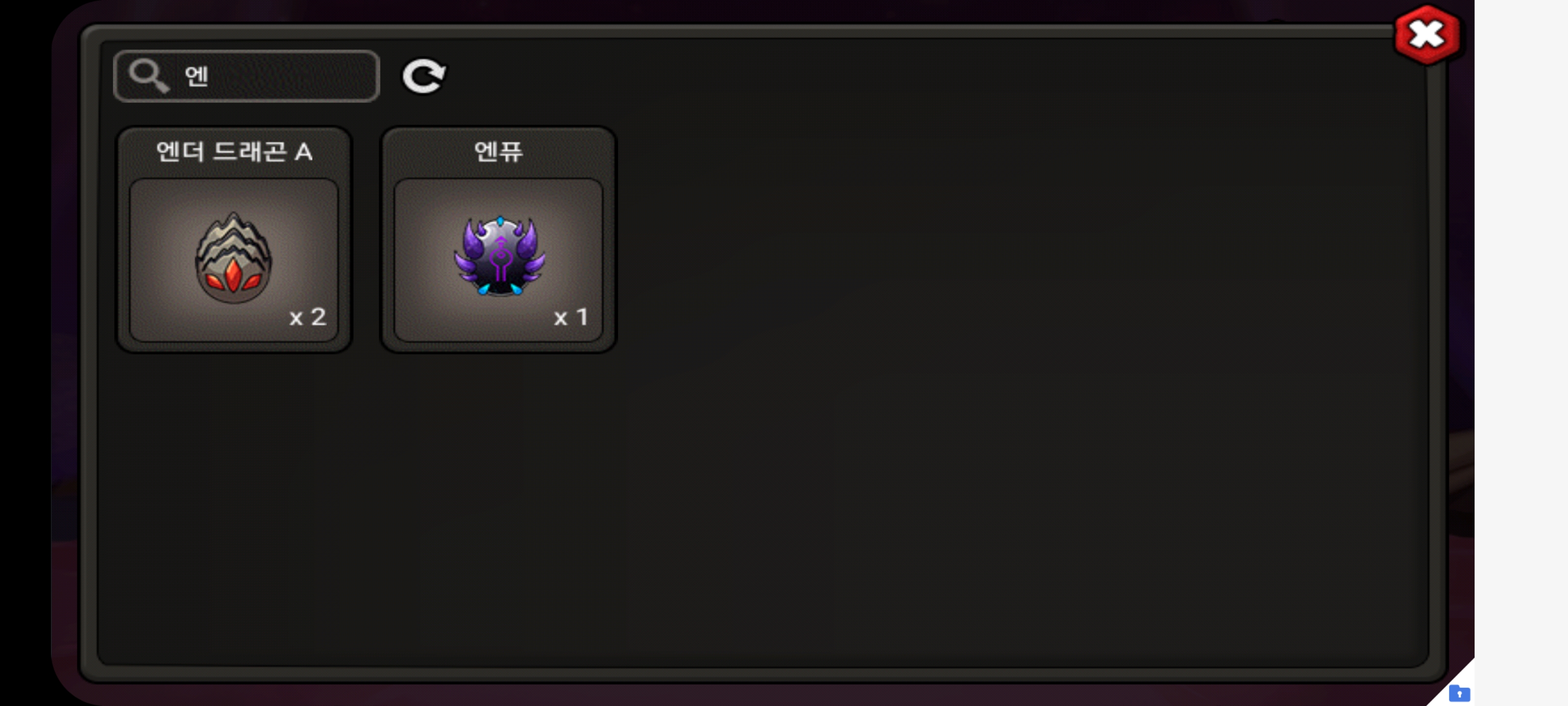
Task: Click the white strip beside the game window
Action: [1521, 341]
